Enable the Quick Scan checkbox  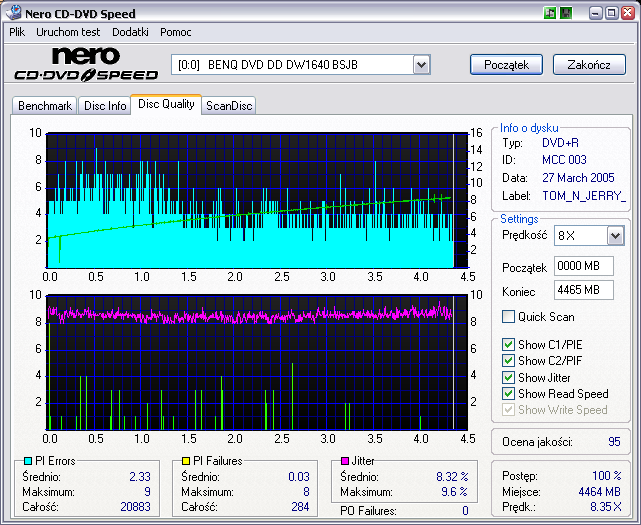(x=508, y=316)
